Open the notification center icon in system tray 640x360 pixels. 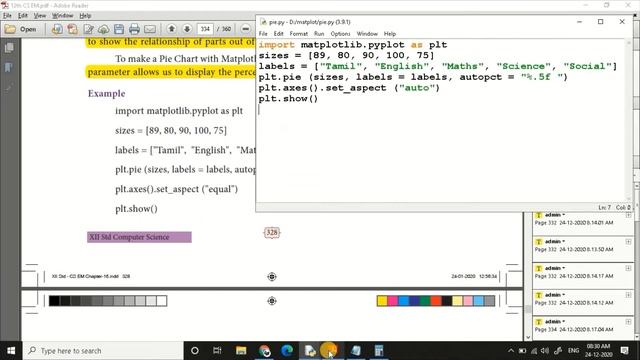tap(624, 351)
